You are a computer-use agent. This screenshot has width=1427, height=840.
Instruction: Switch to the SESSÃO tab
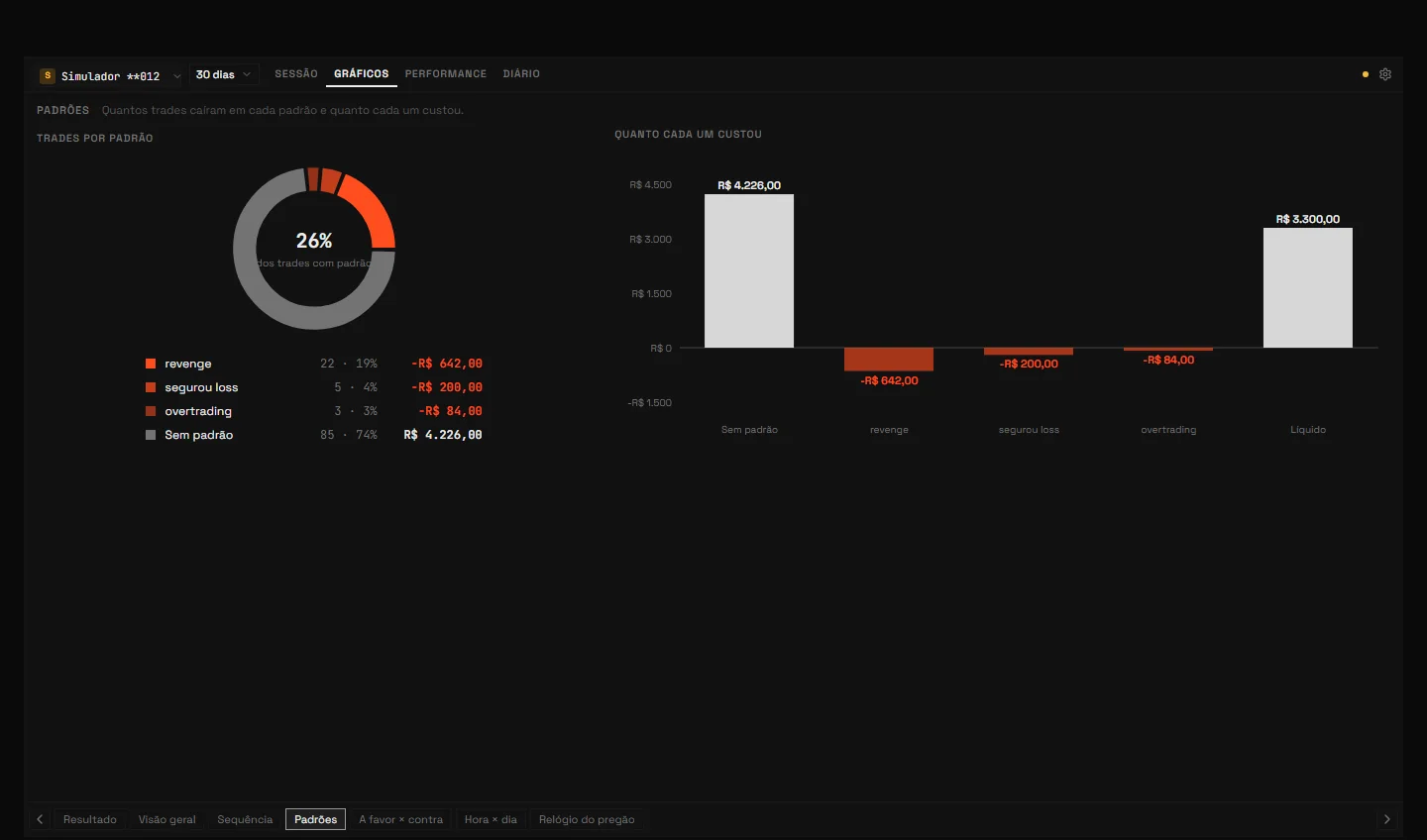pos(296,74)
